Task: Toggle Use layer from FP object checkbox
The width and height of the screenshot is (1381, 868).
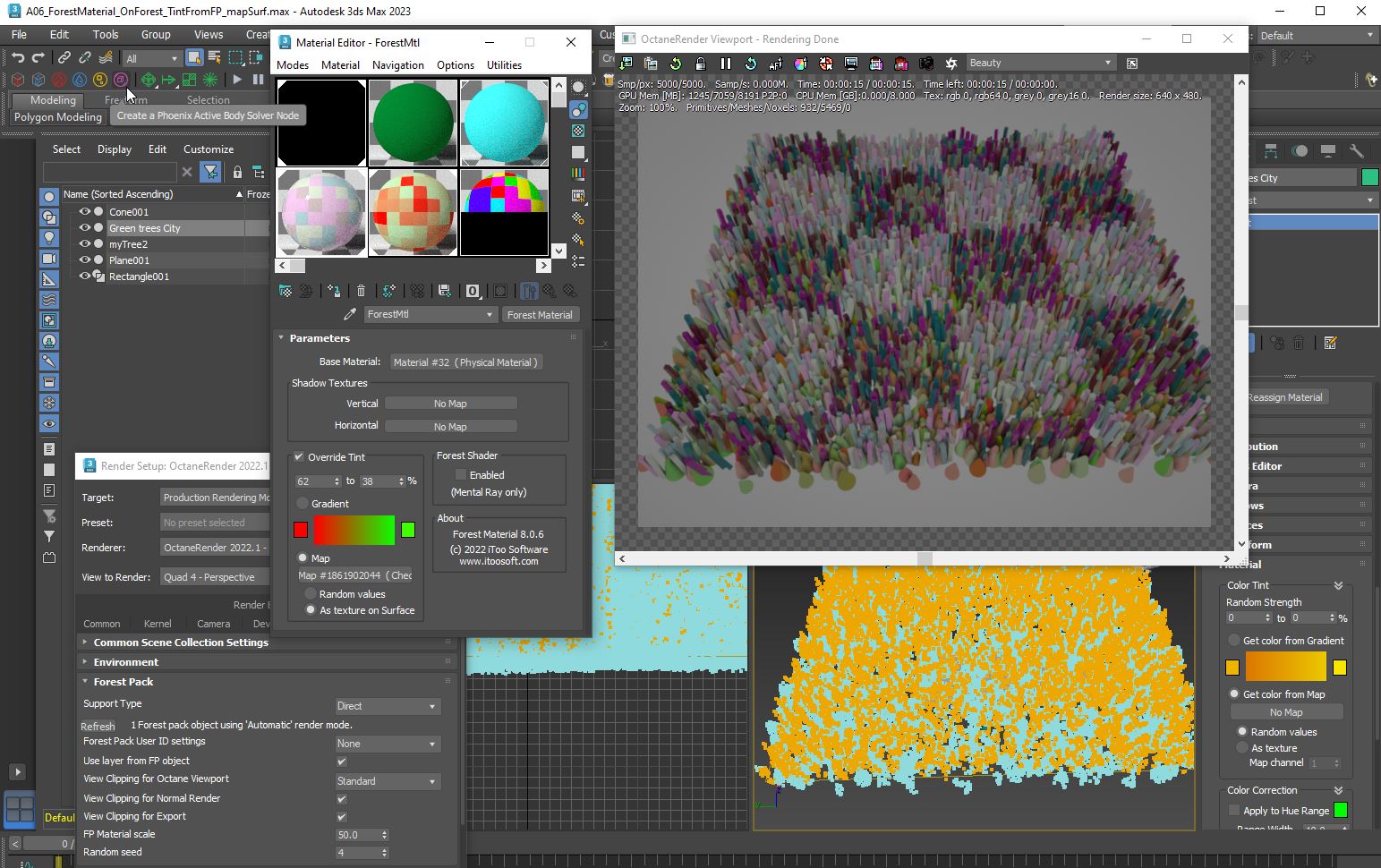Action: 341,762
